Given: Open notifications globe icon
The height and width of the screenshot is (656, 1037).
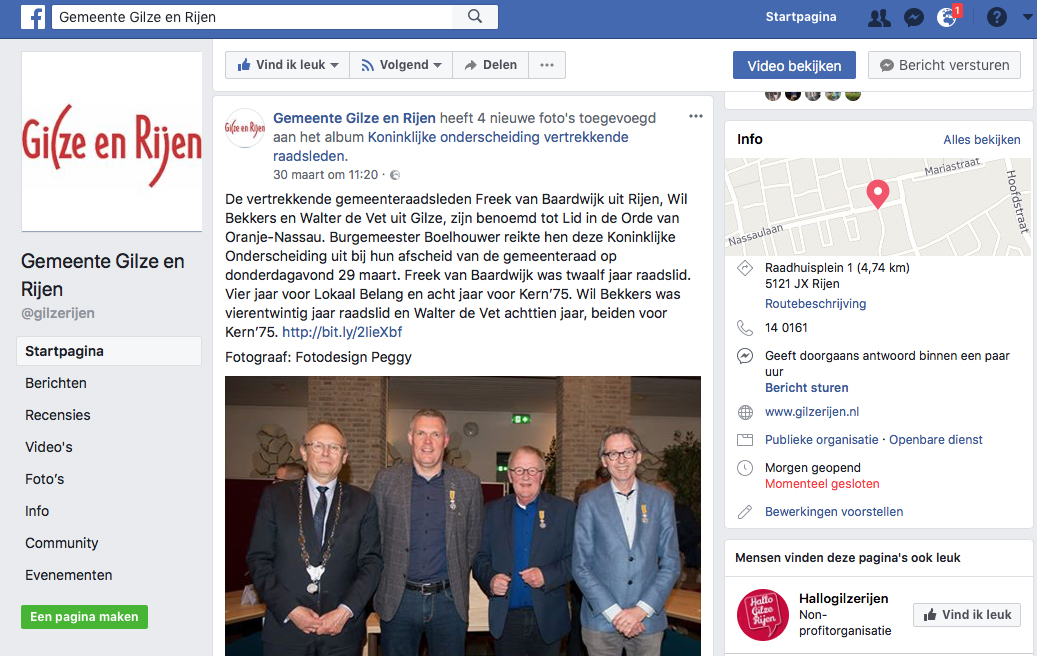Looking at the screenshot, I should tap(947, 17).
